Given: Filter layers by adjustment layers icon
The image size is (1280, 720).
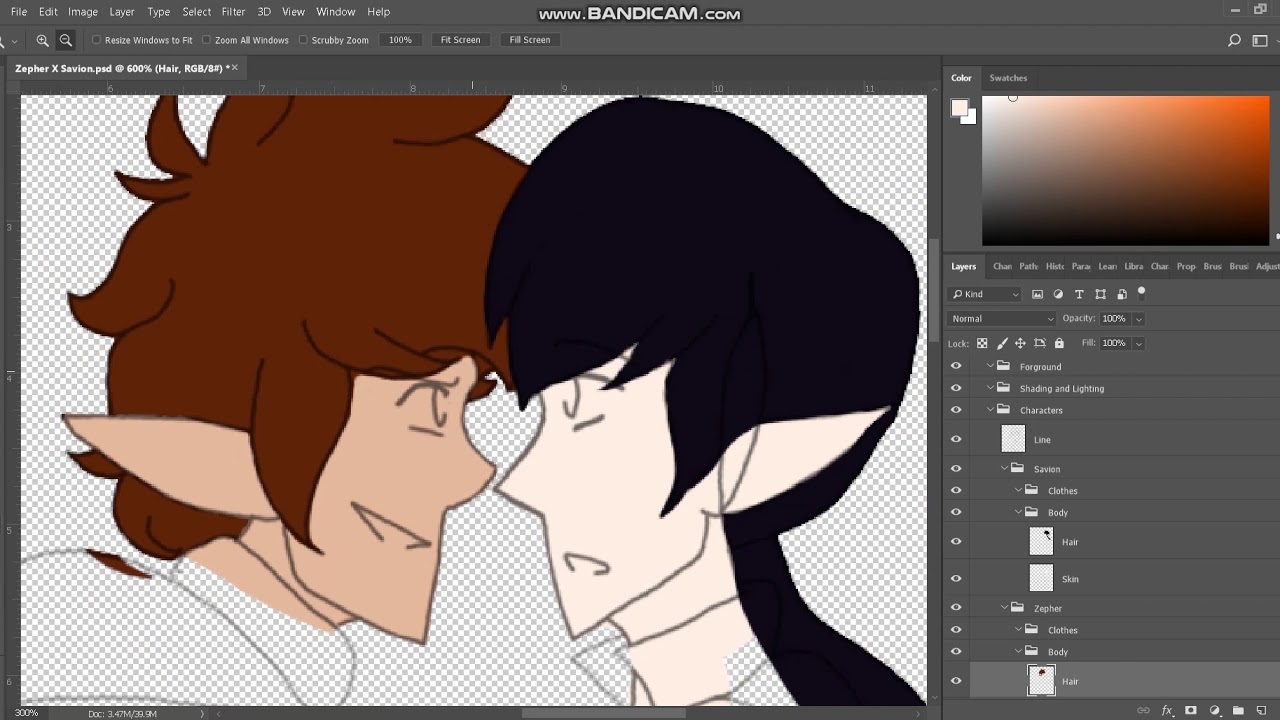Looking at the screenshot, I should (1058, 294).
